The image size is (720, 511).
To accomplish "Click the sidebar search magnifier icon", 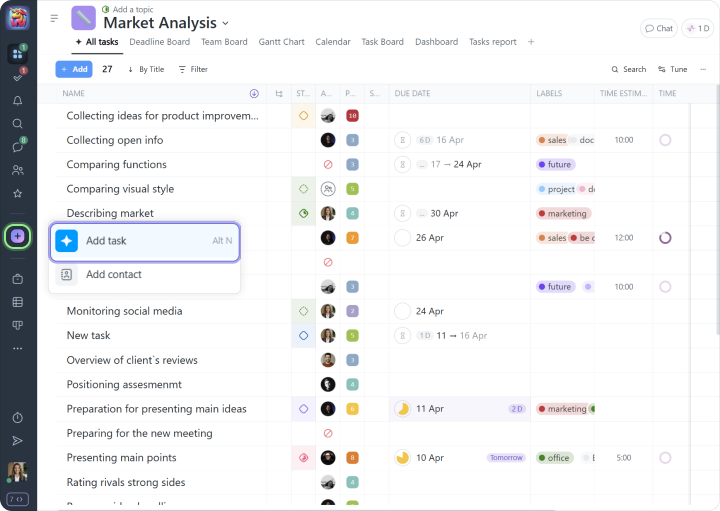I will tap(17, 124).
